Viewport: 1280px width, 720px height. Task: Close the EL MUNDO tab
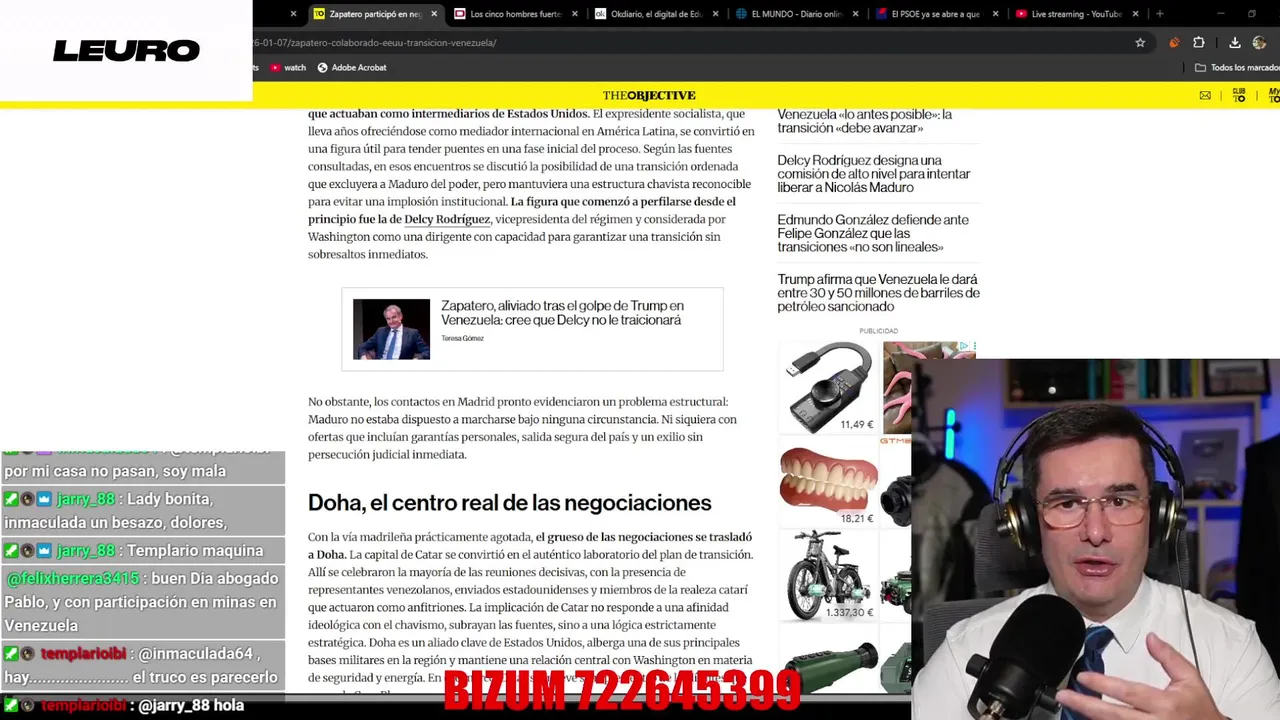855,14
